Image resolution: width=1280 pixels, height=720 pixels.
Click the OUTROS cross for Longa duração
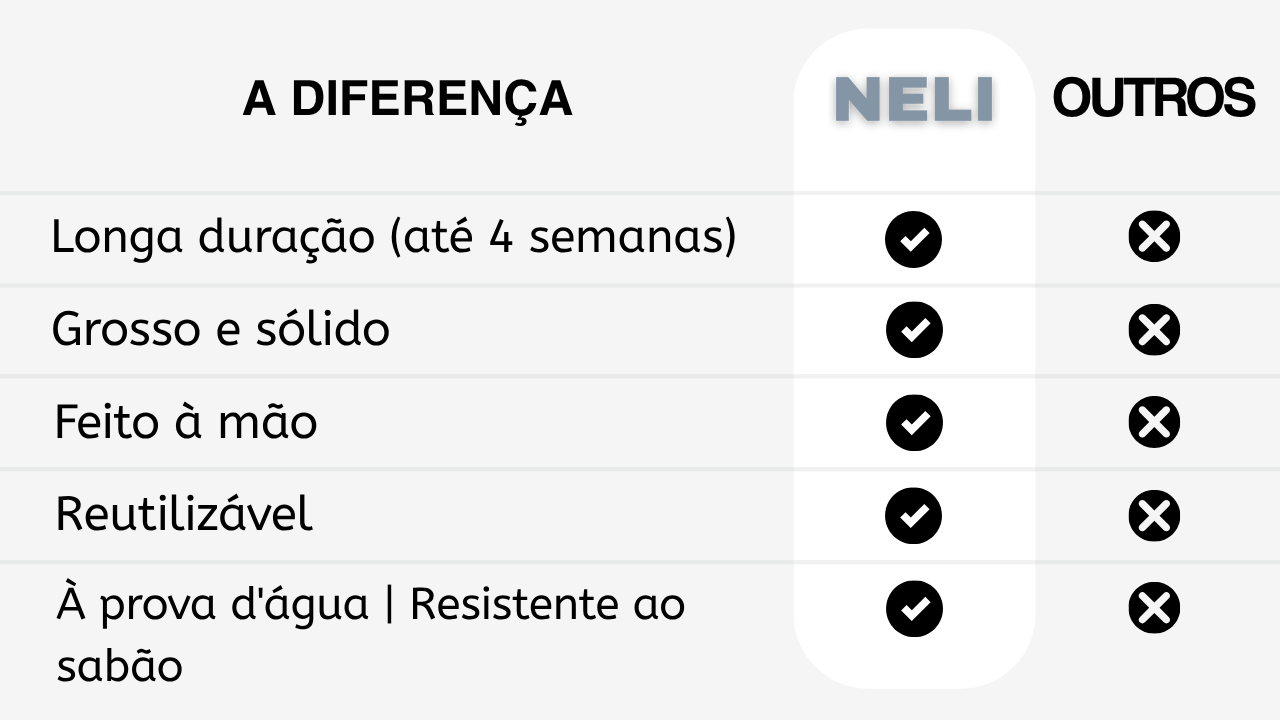tap(1154, 237)
